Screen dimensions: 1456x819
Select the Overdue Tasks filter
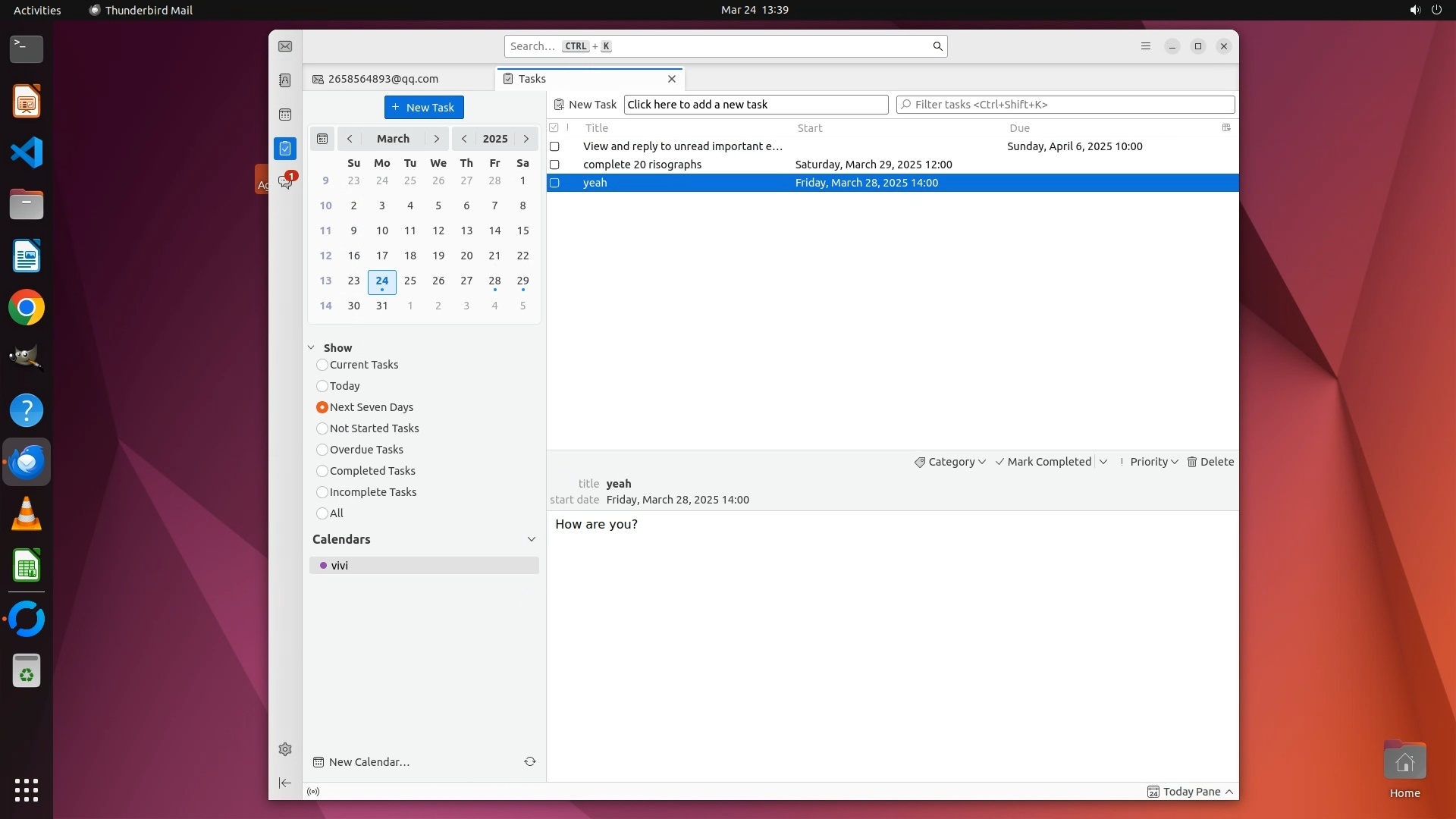322,450
